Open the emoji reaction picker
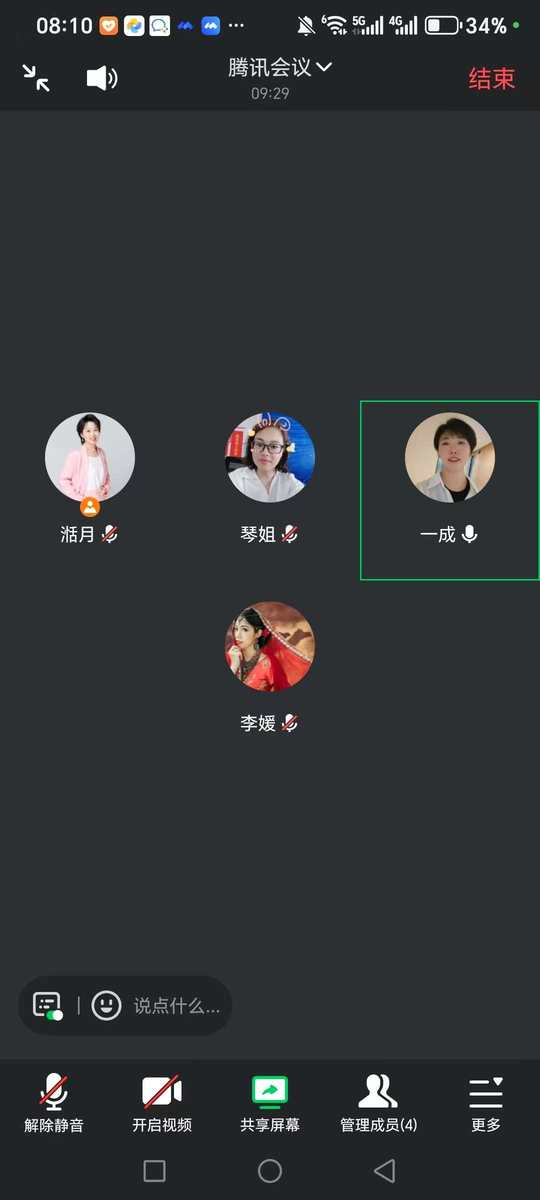 (106, 1005)
